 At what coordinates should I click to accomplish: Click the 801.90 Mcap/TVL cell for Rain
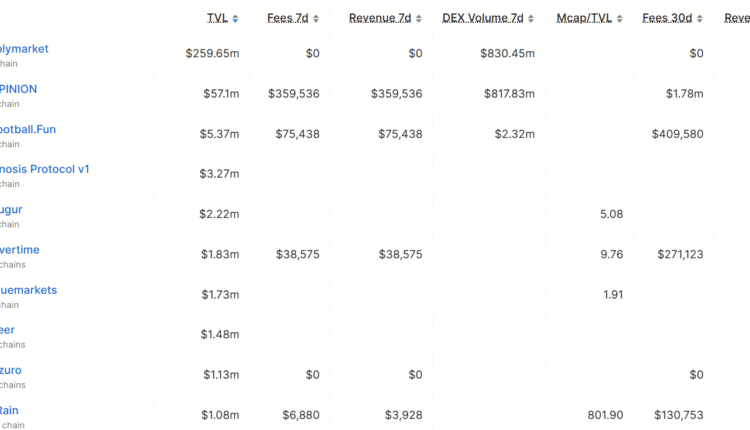click(603, 414)
